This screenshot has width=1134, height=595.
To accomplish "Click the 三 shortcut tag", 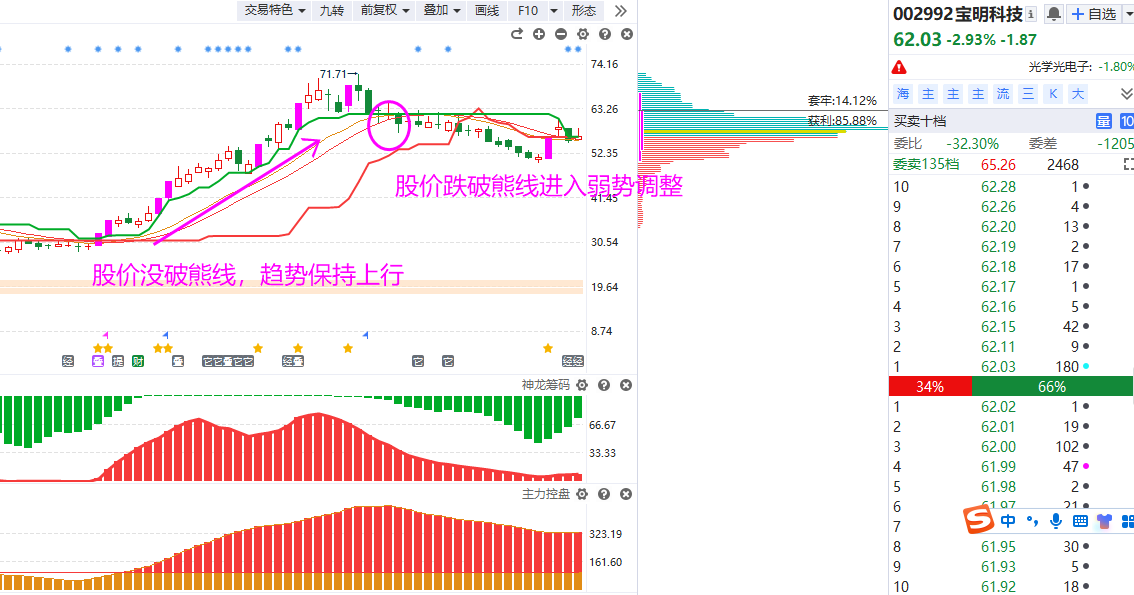I will tap(1028, 94).
